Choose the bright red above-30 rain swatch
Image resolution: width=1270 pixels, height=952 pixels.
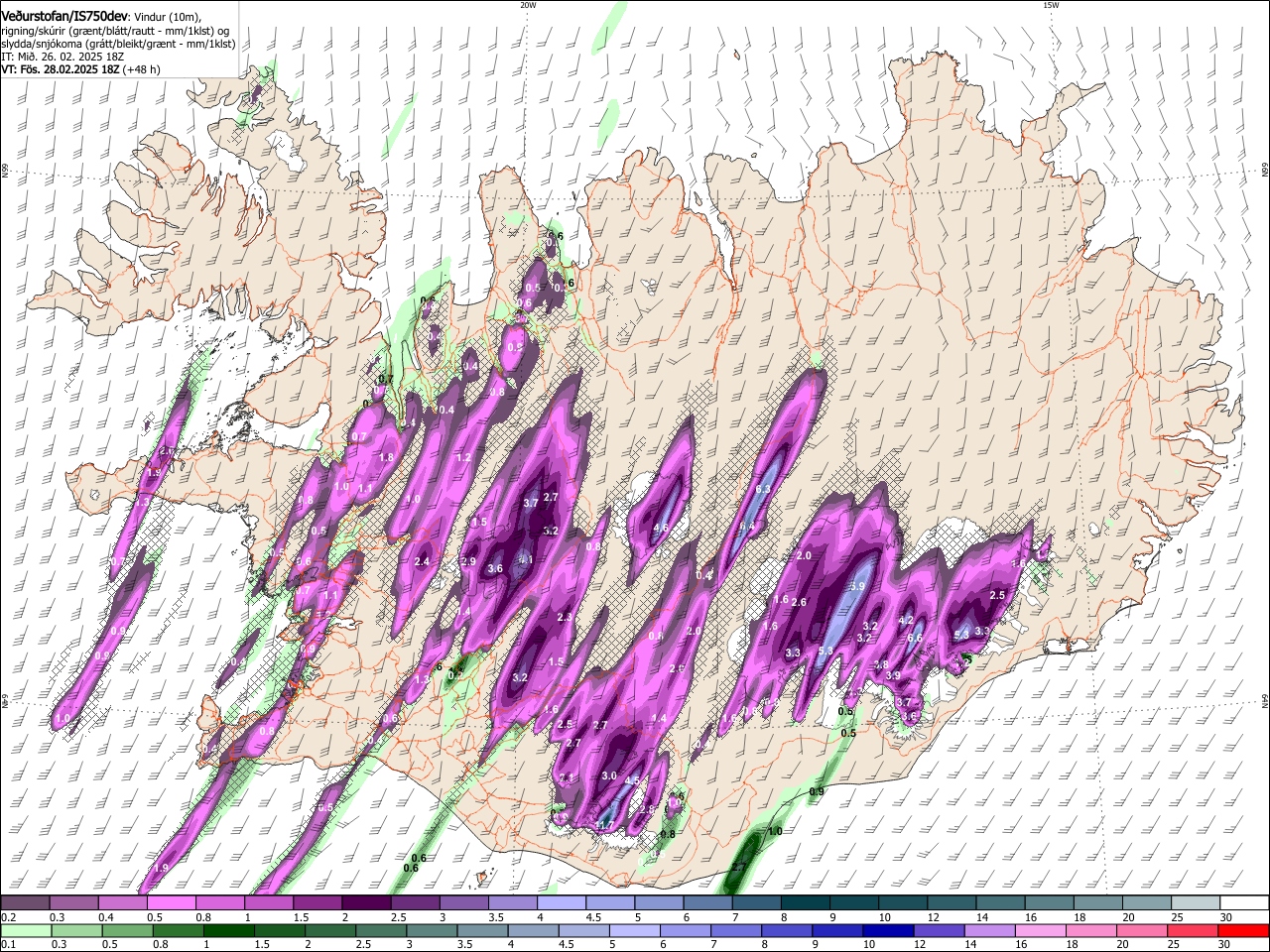(x=1244, y=930)
